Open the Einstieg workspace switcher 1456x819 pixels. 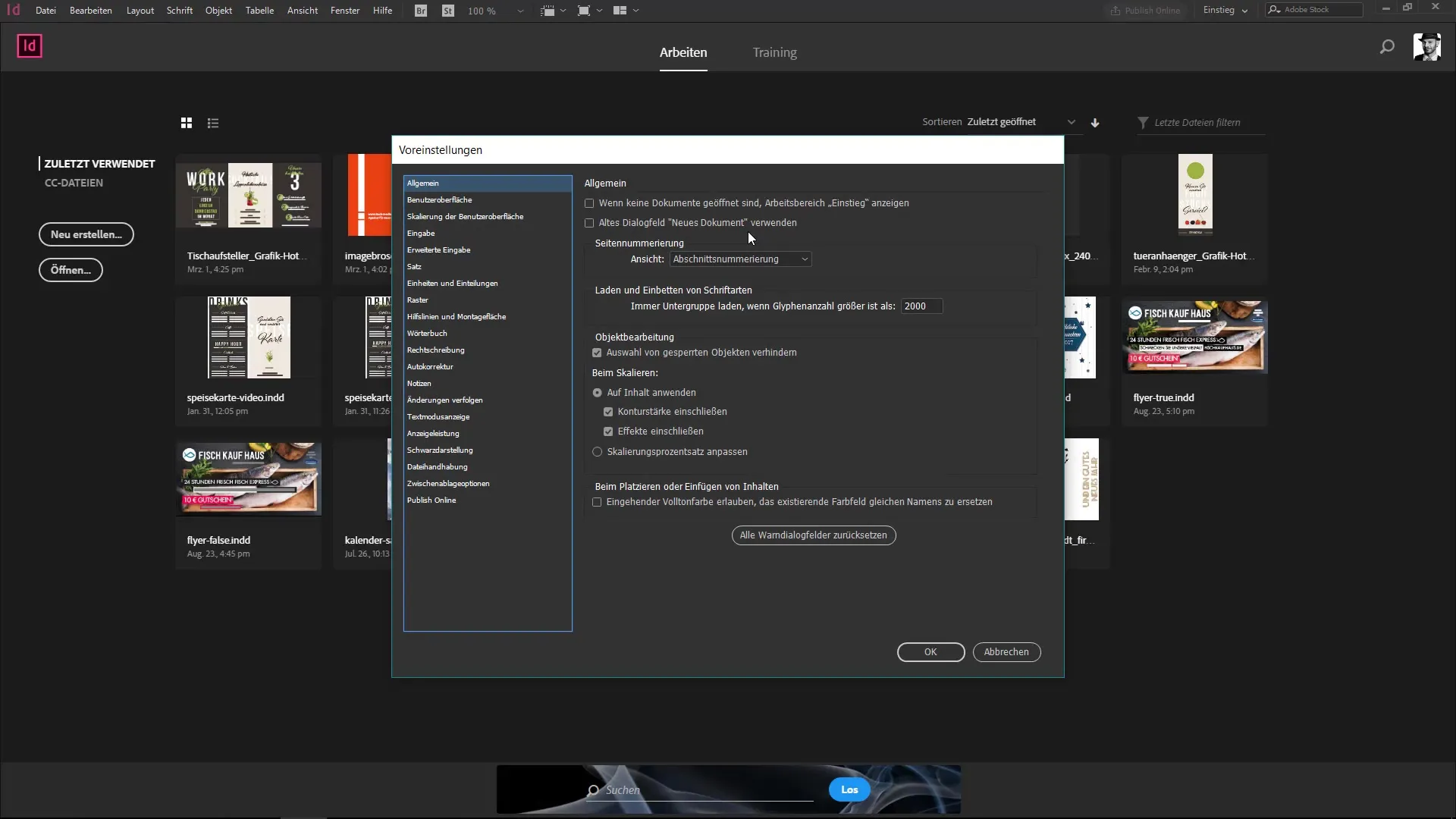click(x=1225, y=11)
